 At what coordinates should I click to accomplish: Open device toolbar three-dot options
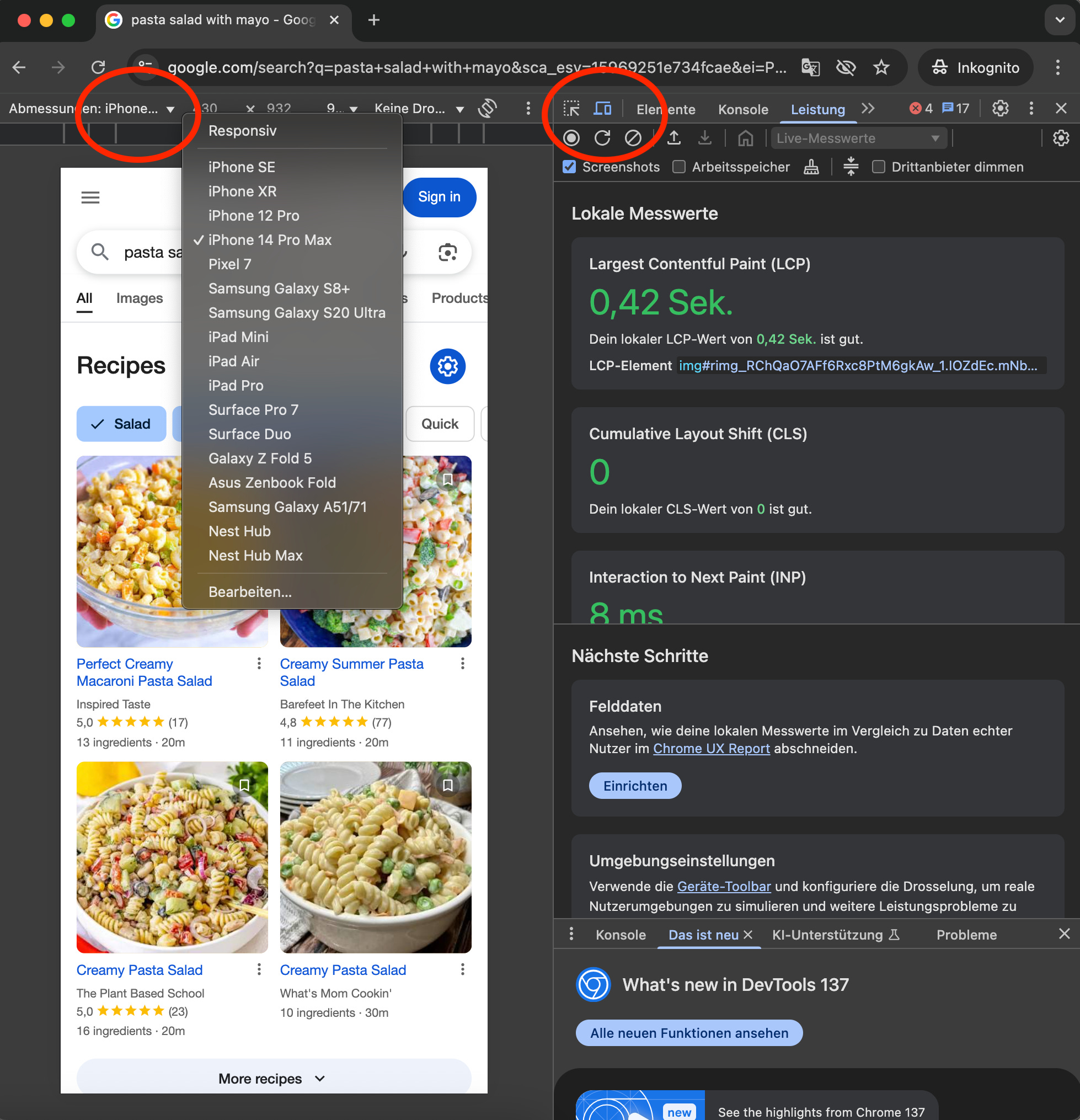click(528, 109)
